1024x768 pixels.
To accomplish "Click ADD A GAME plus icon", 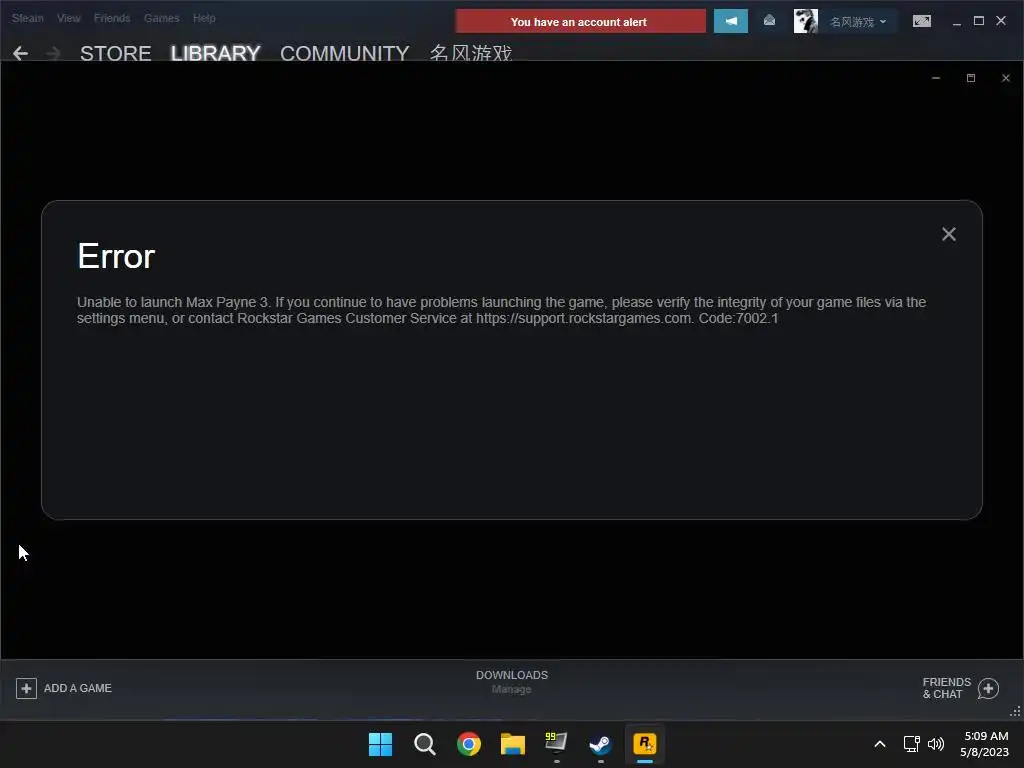I will pyautogui.click(x=26, y=688).
